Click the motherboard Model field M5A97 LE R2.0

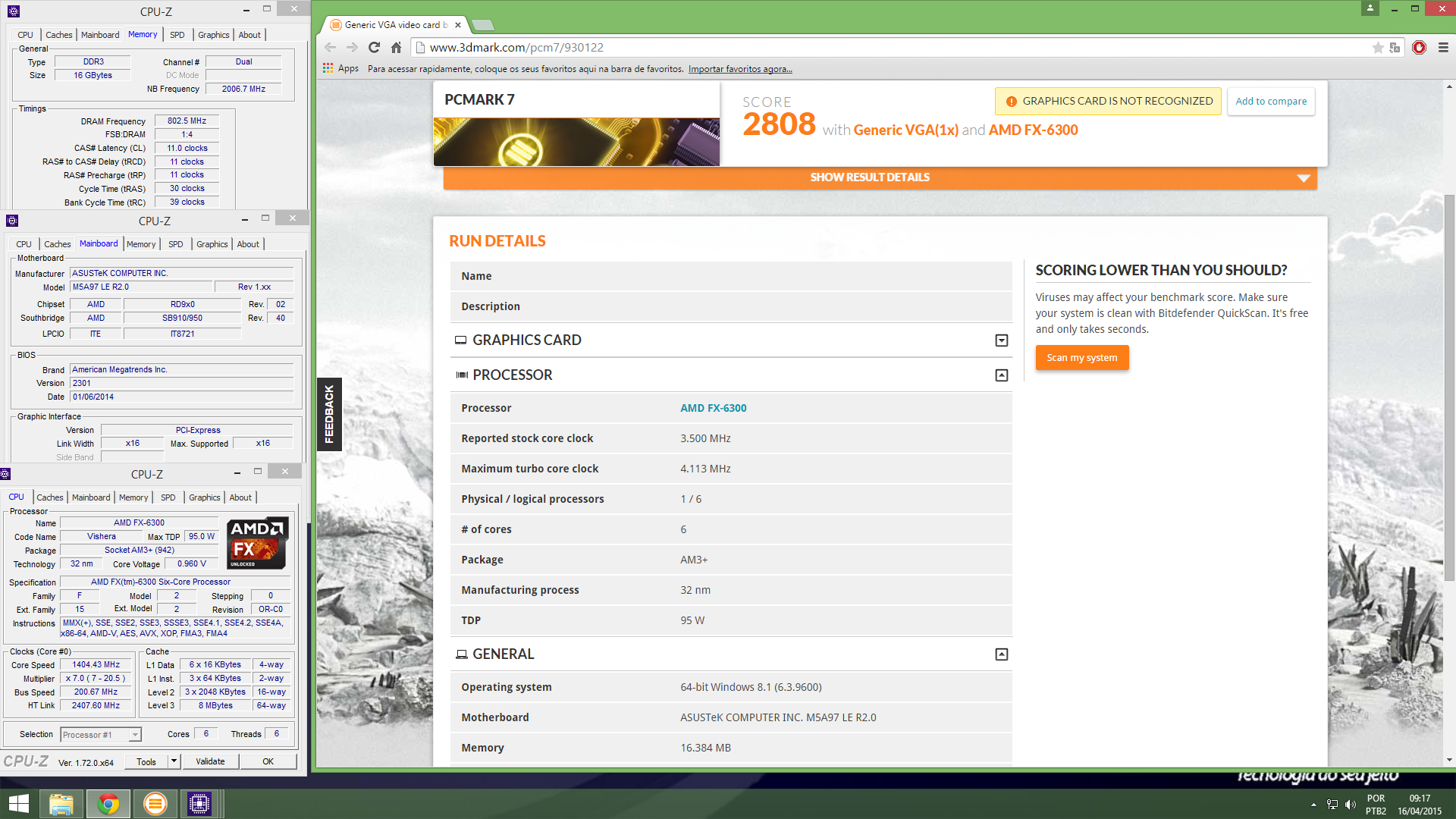click(140, 287)
